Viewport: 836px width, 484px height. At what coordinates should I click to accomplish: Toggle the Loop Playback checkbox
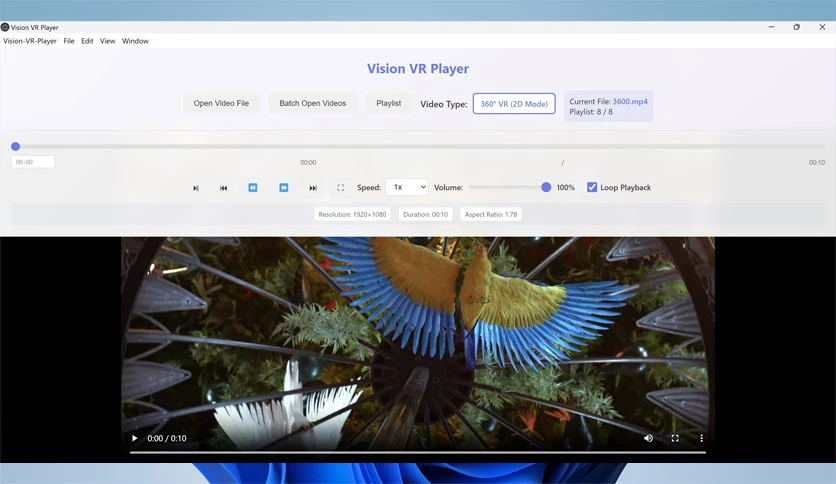592,187
